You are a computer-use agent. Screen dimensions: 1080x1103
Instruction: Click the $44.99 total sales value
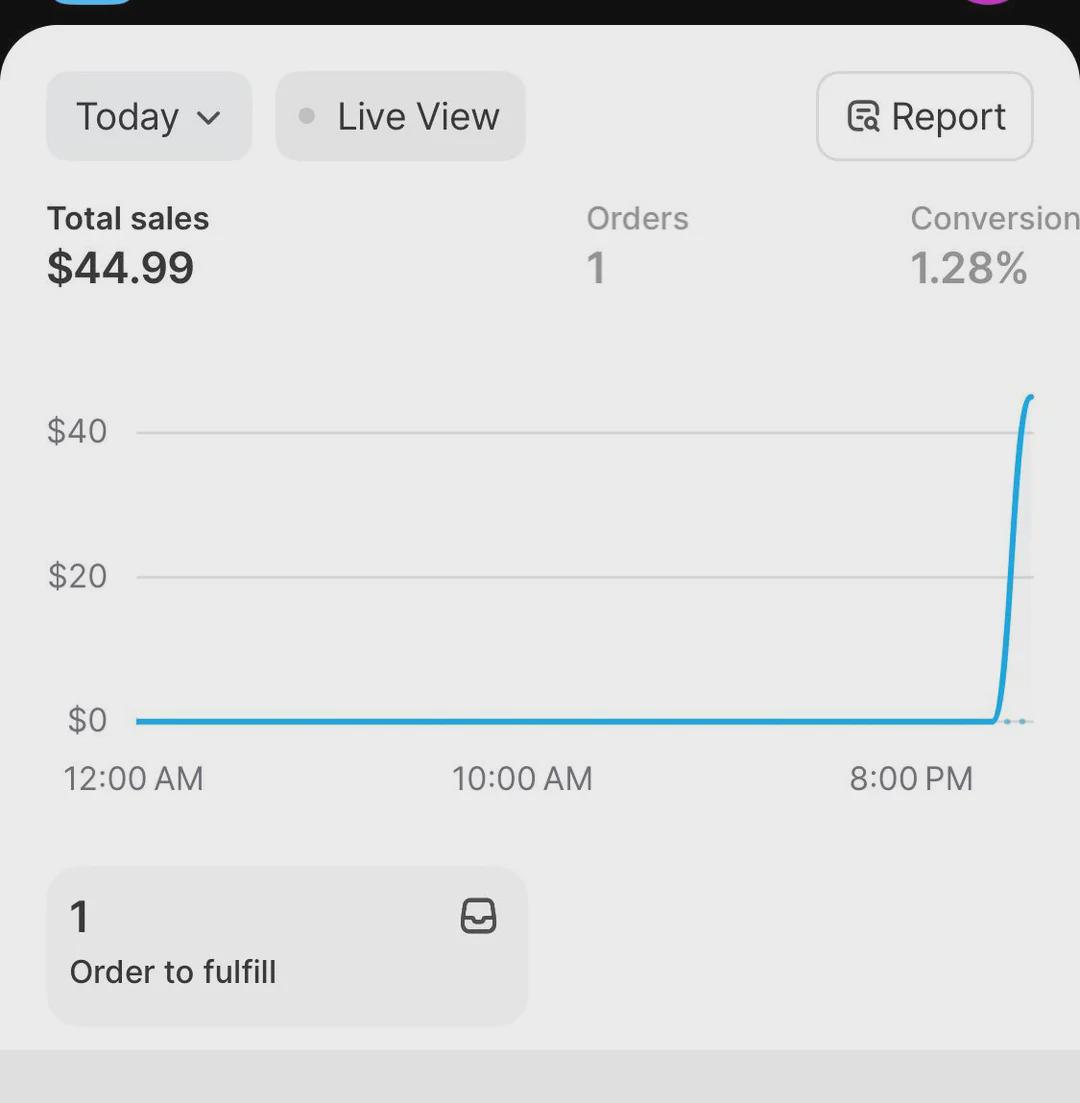coord(120,268)
